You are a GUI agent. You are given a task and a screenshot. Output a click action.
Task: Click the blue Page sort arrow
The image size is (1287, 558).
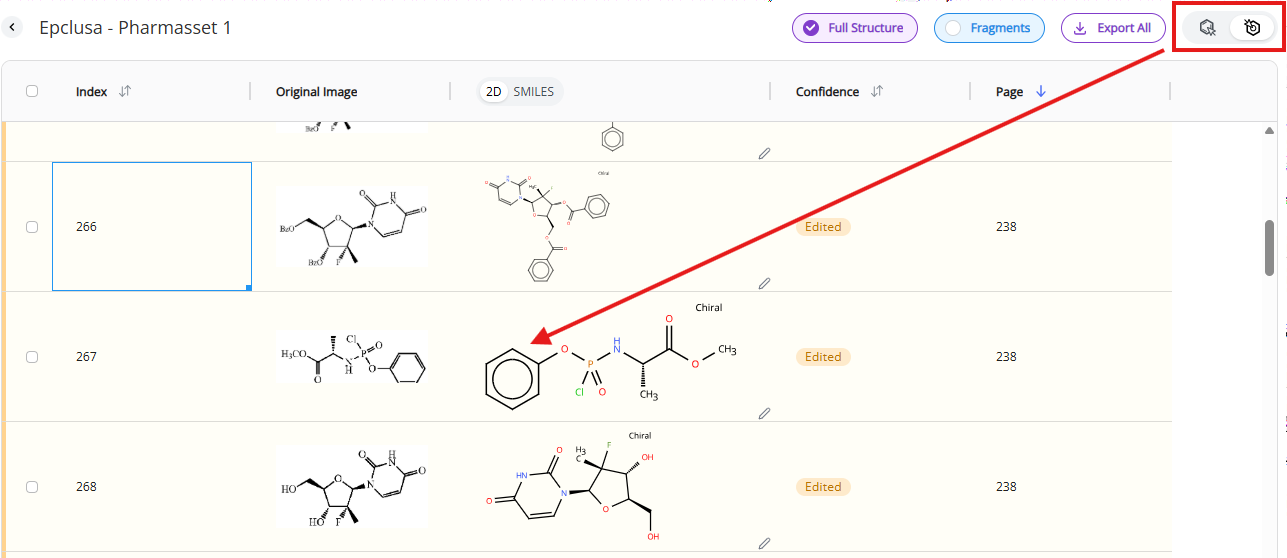coord(1041,91)
